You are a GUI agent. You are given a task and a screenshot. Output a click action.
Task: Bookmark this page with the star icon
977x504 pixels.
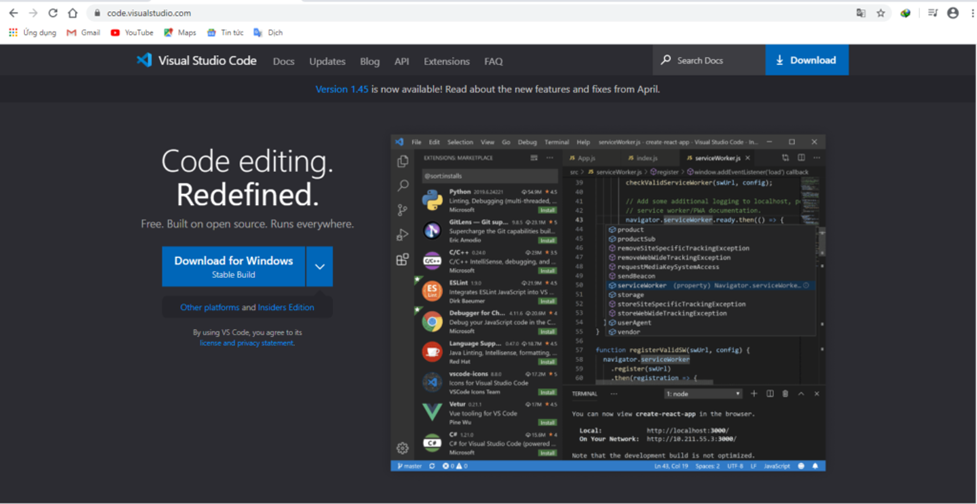click(880, 13)
